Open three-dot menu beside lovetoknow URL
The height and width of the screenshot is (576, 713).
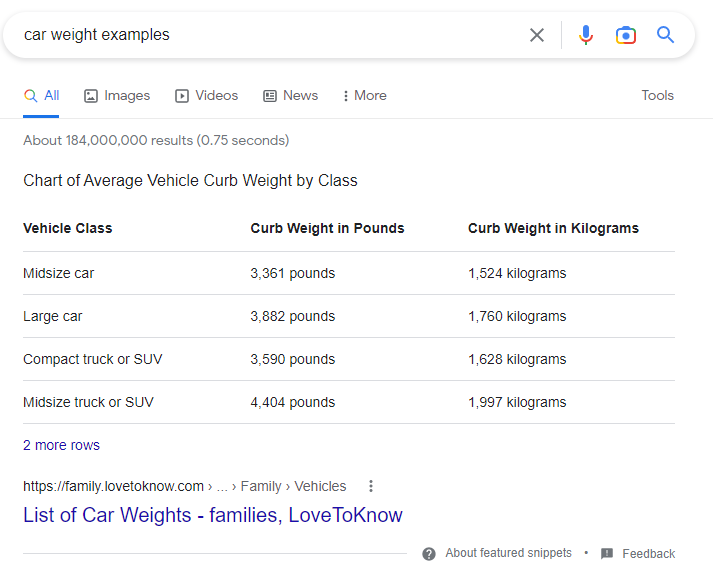[371, 486]
